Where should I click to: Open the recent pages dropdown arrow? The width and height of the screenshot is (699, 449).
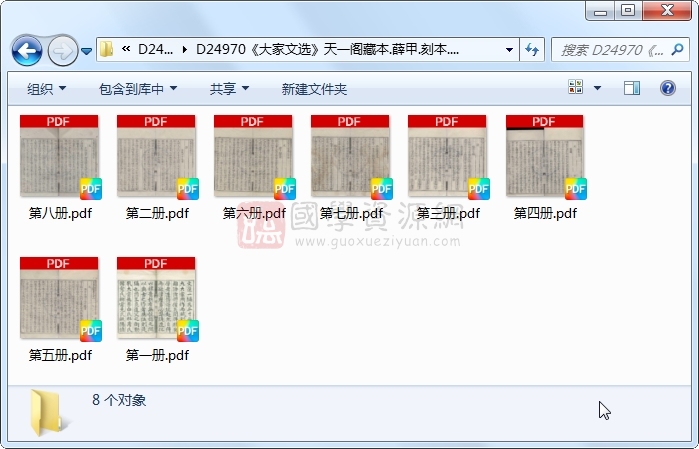[x=86, y=51]
